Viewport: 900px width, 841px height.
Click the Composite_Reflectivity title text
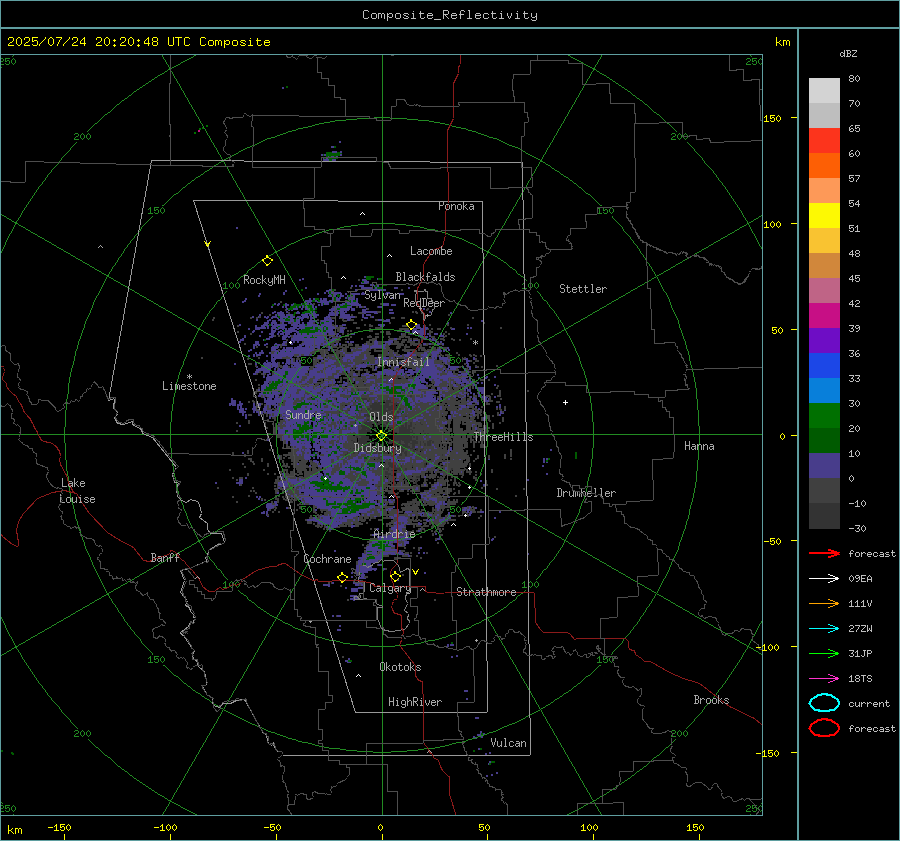click(x=449, y=15)
